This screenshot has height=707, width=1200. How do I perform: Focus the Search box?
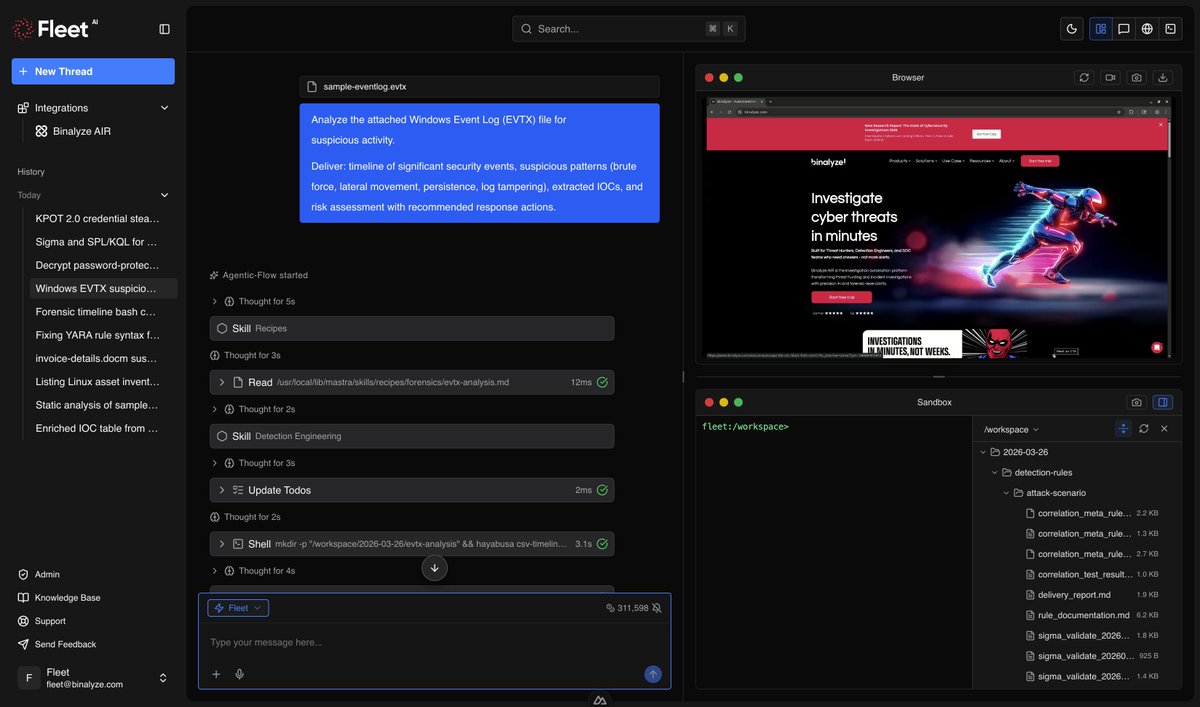629,29
